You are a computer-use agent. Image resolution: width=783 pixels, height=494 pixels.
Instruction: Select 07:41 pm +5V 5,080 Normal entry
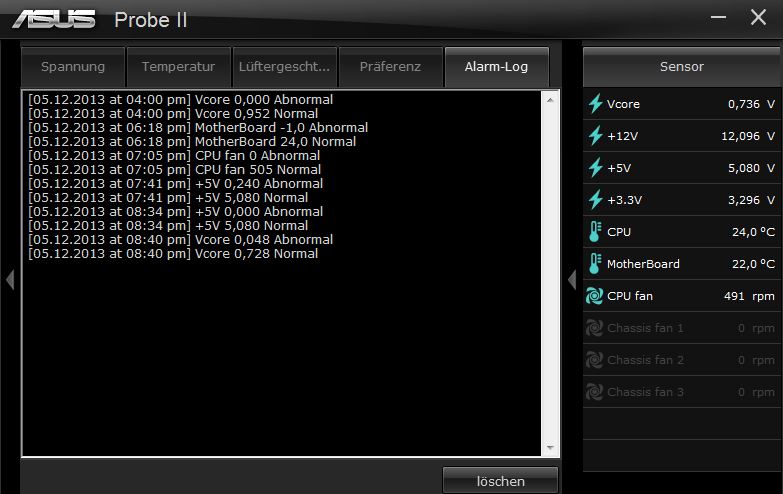pyautogui.click(x=168, y=197)
